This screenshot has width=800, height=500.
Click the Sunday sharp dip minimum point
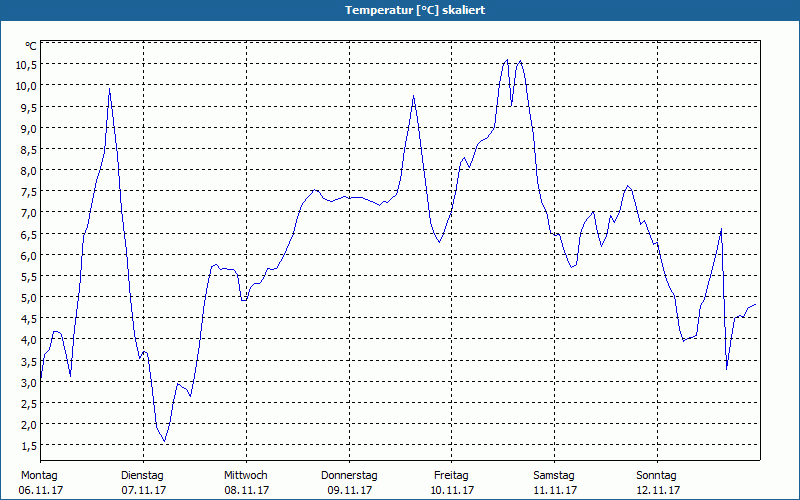tap(727, 368)
